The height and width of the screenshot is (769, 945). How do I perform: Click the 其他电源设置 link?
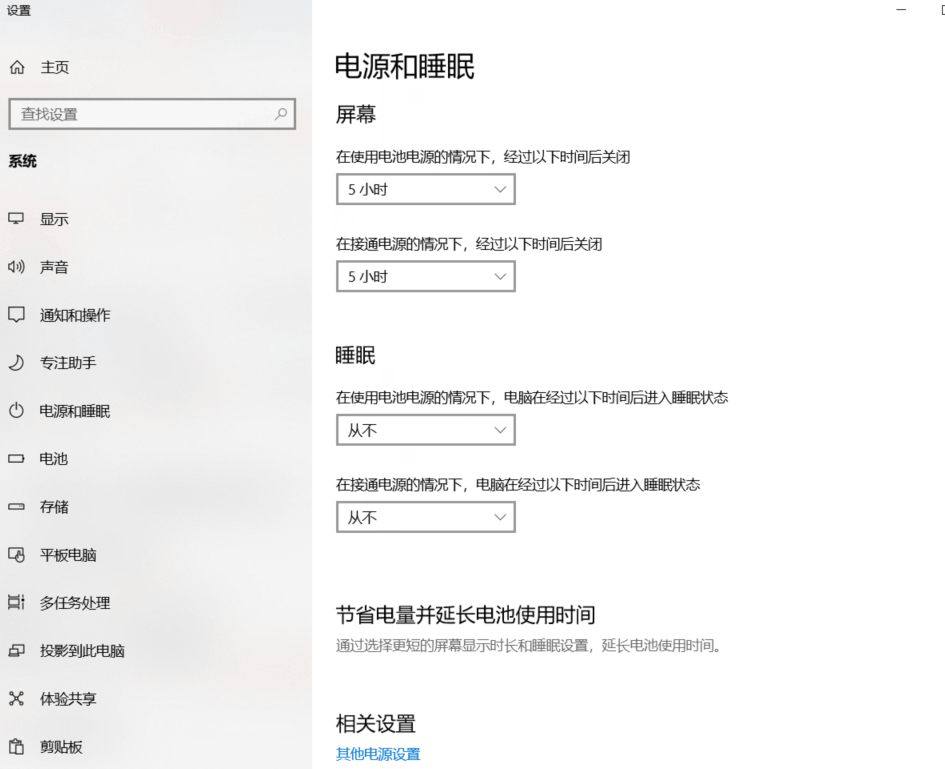pos(378,754)
